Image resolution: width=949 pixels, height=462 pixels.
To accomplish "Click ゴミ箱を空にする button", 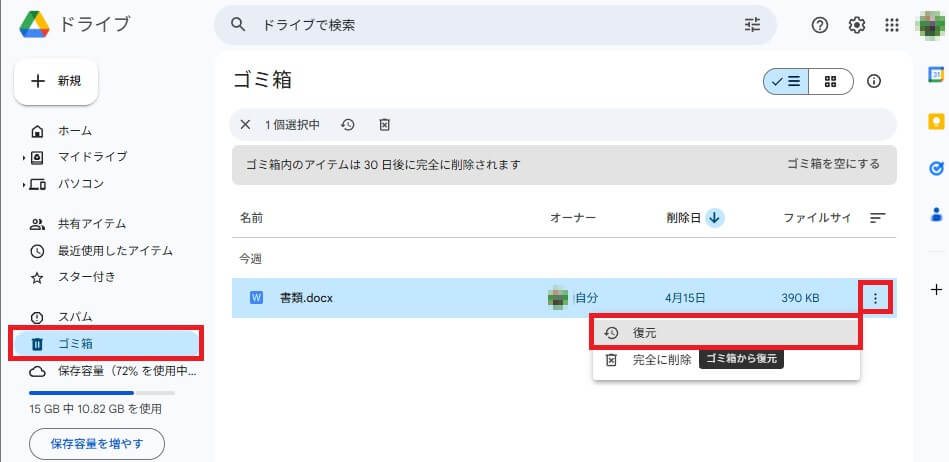I will click(833, 164).
